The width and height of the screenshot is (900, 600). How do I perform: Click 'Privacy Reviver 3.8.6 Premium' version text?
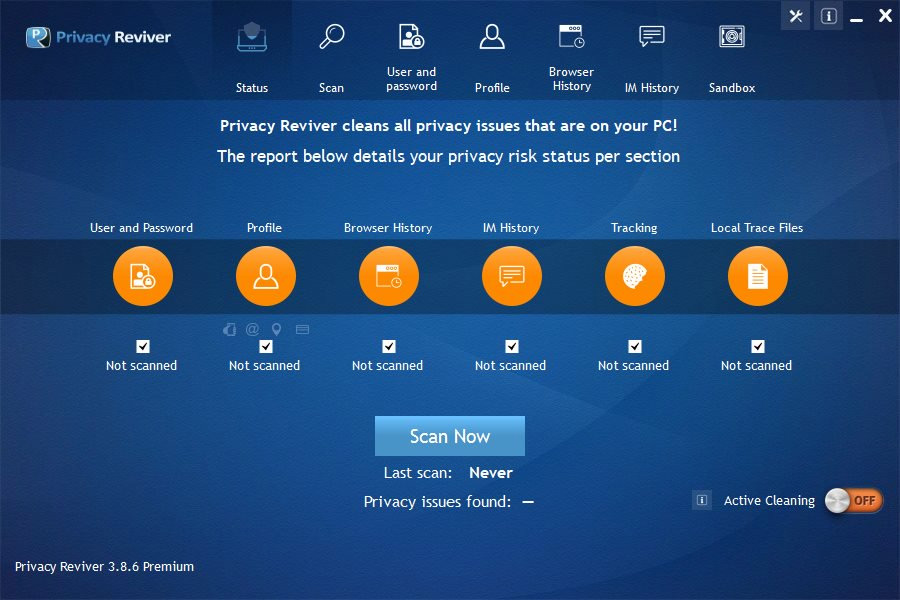pyautogui.click(x=104, y=567)
